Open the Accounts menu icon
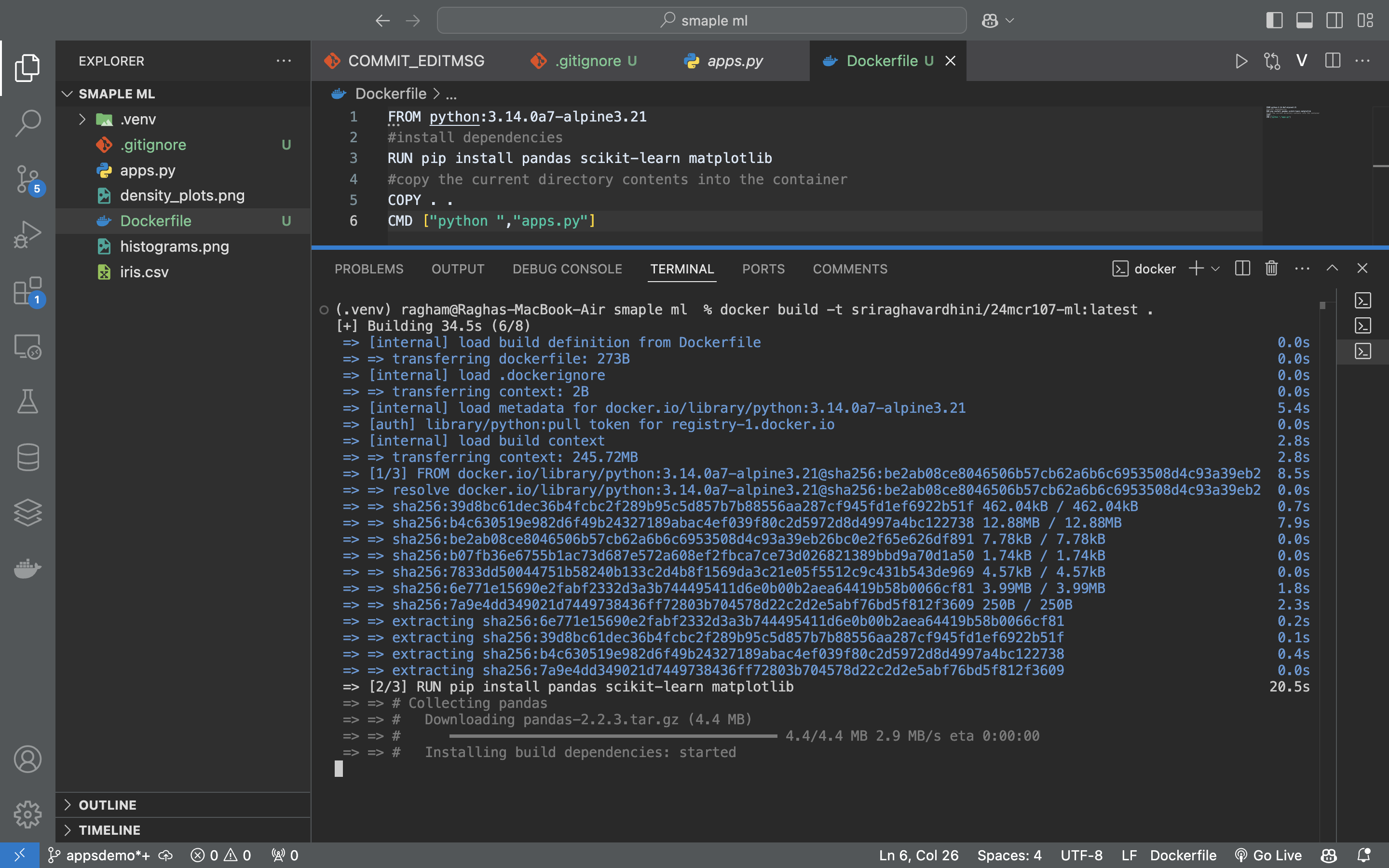This screenshot has height=868, width=1389. coord(27,759)
